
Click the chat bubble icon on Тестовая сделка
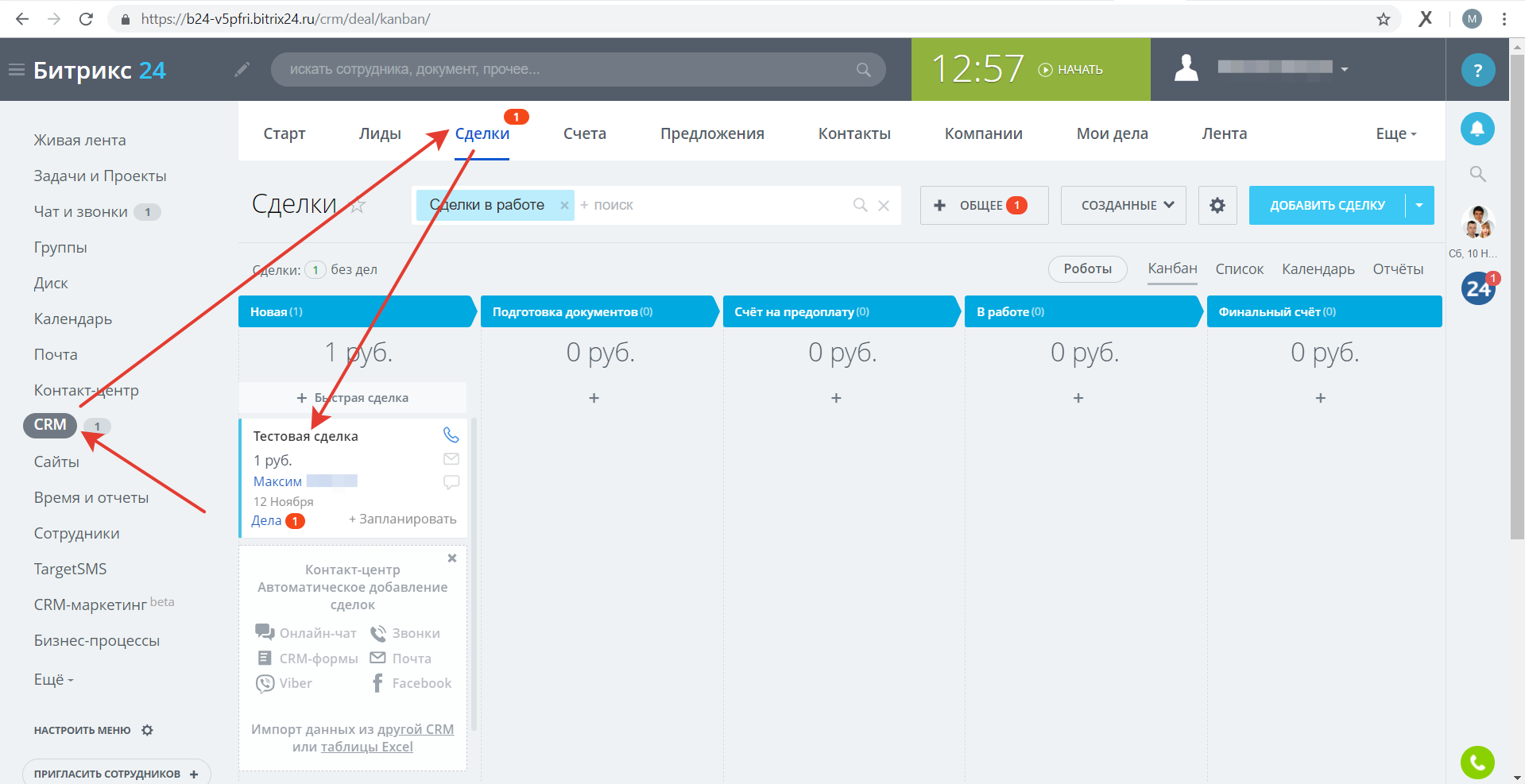click(x=451, y=482)
